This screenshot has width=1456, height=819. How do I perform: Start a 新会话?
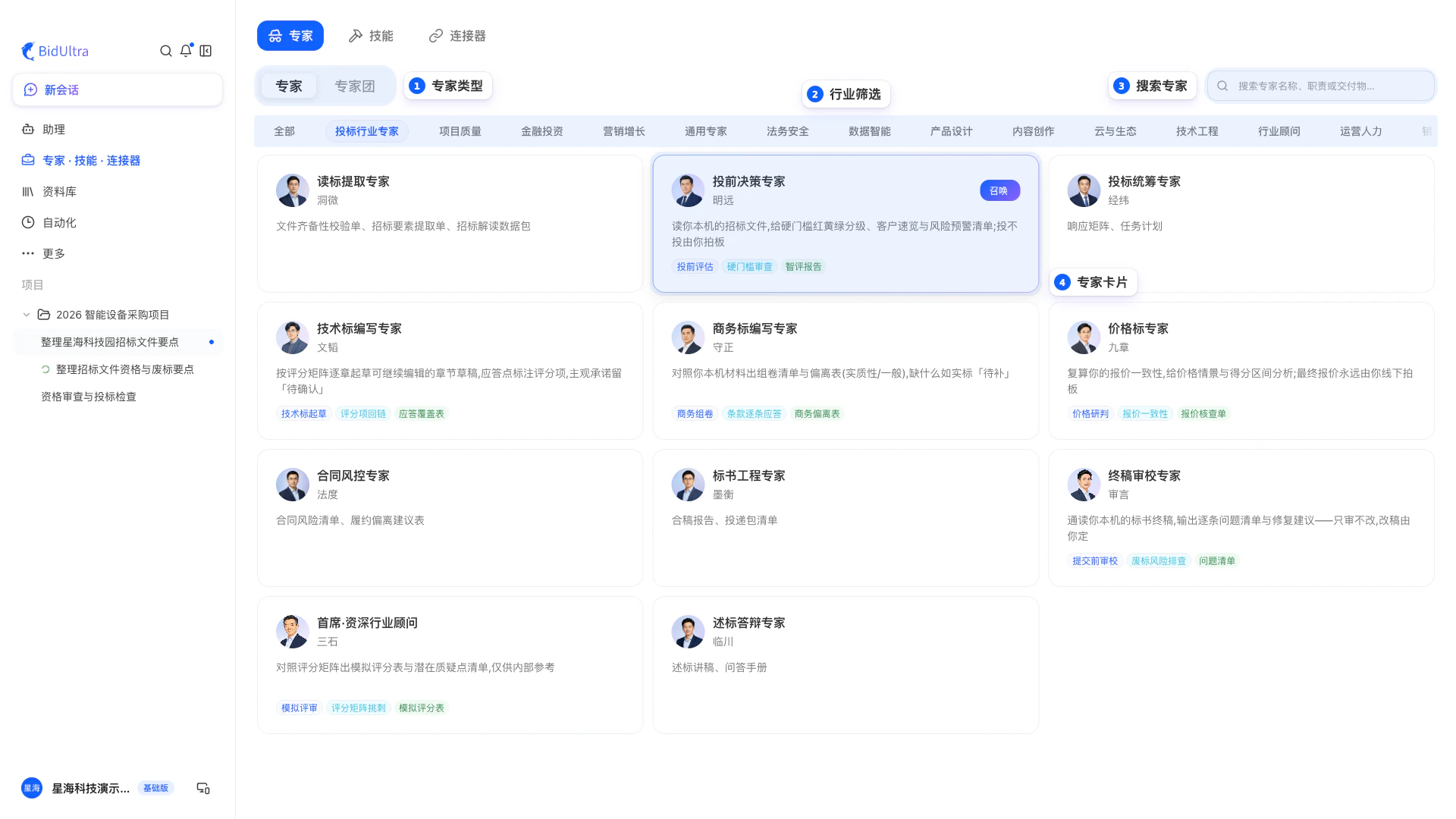[x=118, y=89]
